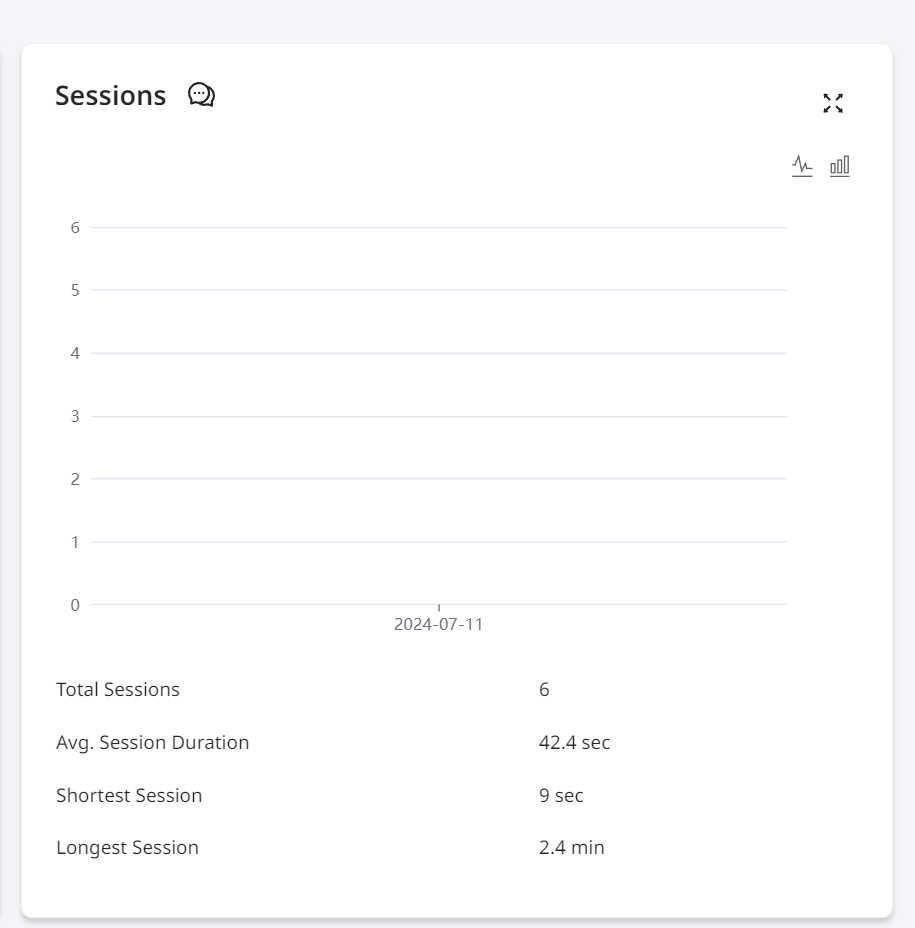The width and height of the screenshot is (915, 928).
Task: Click the 2.4 min longest value
Action: coord(572,848)
